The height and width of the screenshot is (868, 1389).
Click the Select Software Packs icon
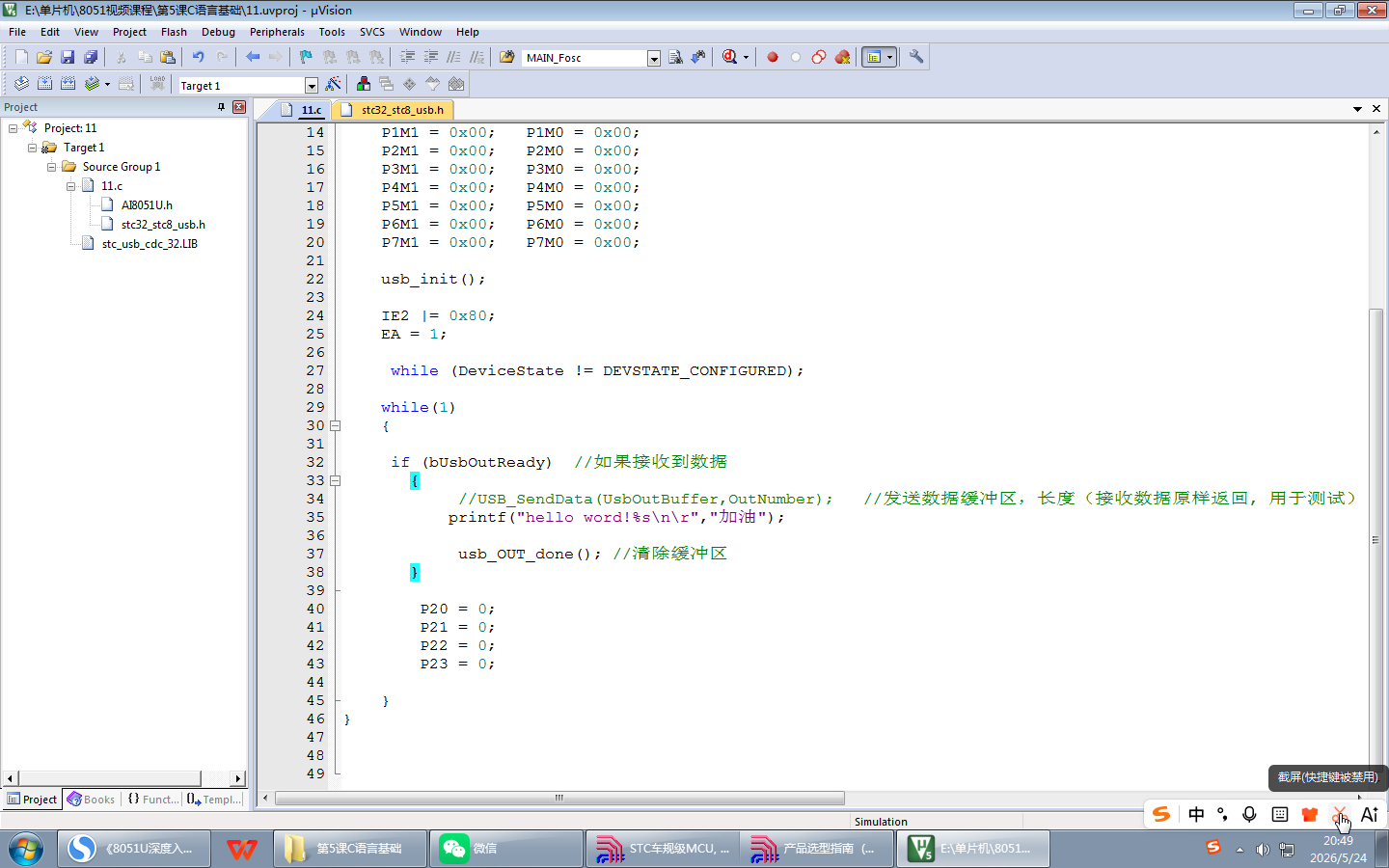pyautogui.click(x=433, y=85)
